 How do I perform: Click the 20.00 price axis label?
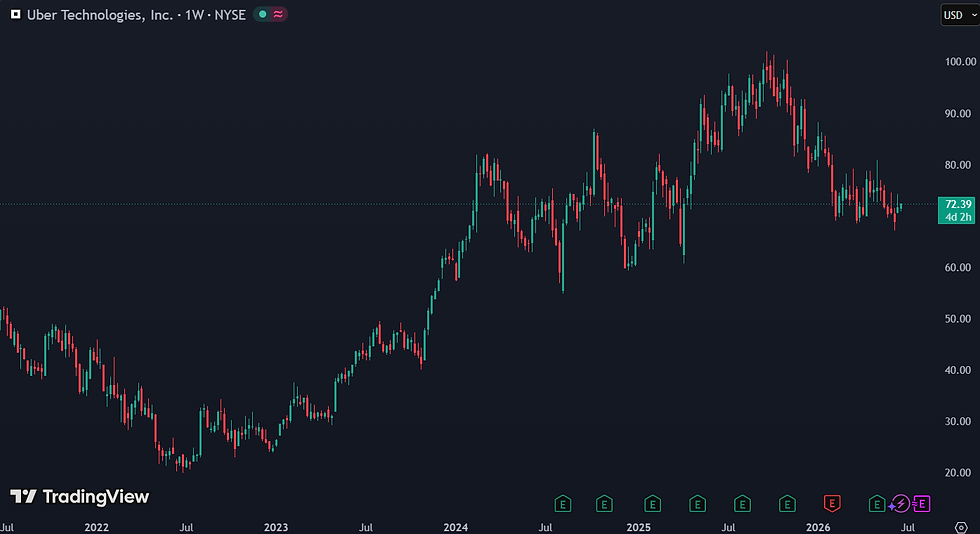(958, 472)
